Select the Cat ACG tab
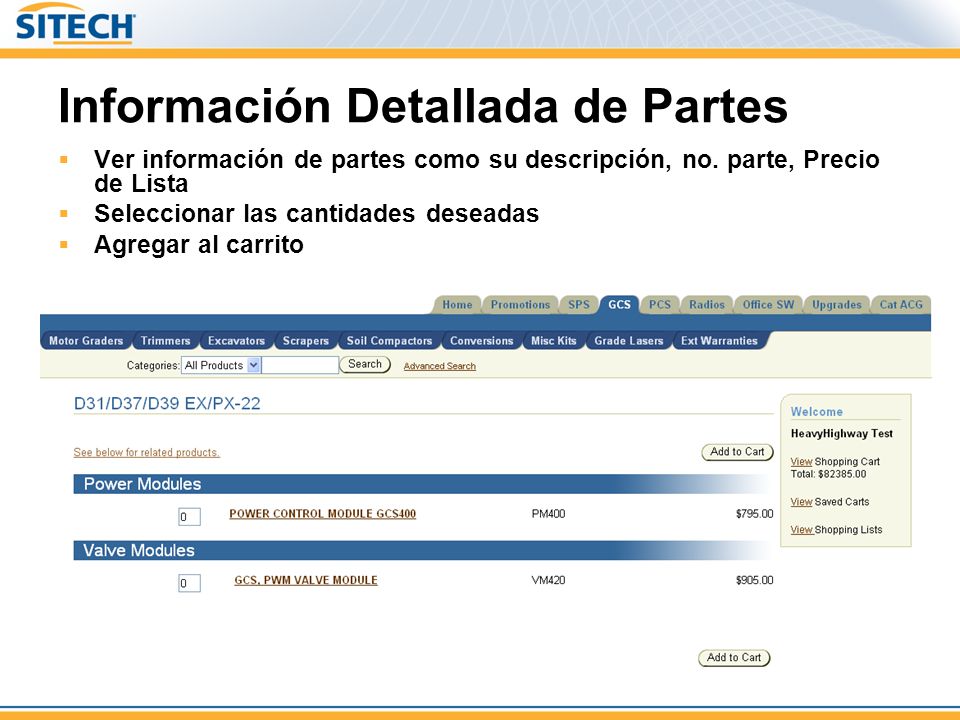This screenshot has height=720, width=960. coord(901,305)
